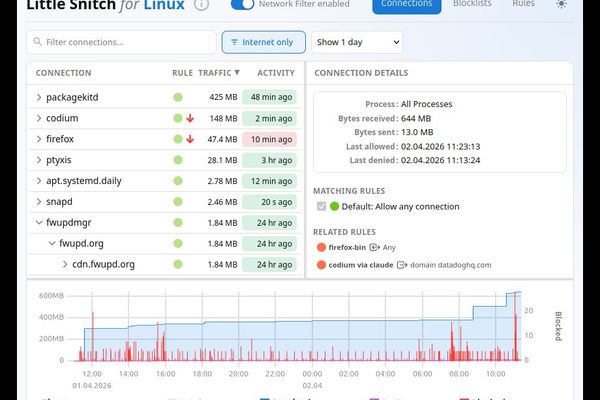Click the green rule dot for fwupdmgr
This screenshot has width=600, height=400.
click(178, 222)
